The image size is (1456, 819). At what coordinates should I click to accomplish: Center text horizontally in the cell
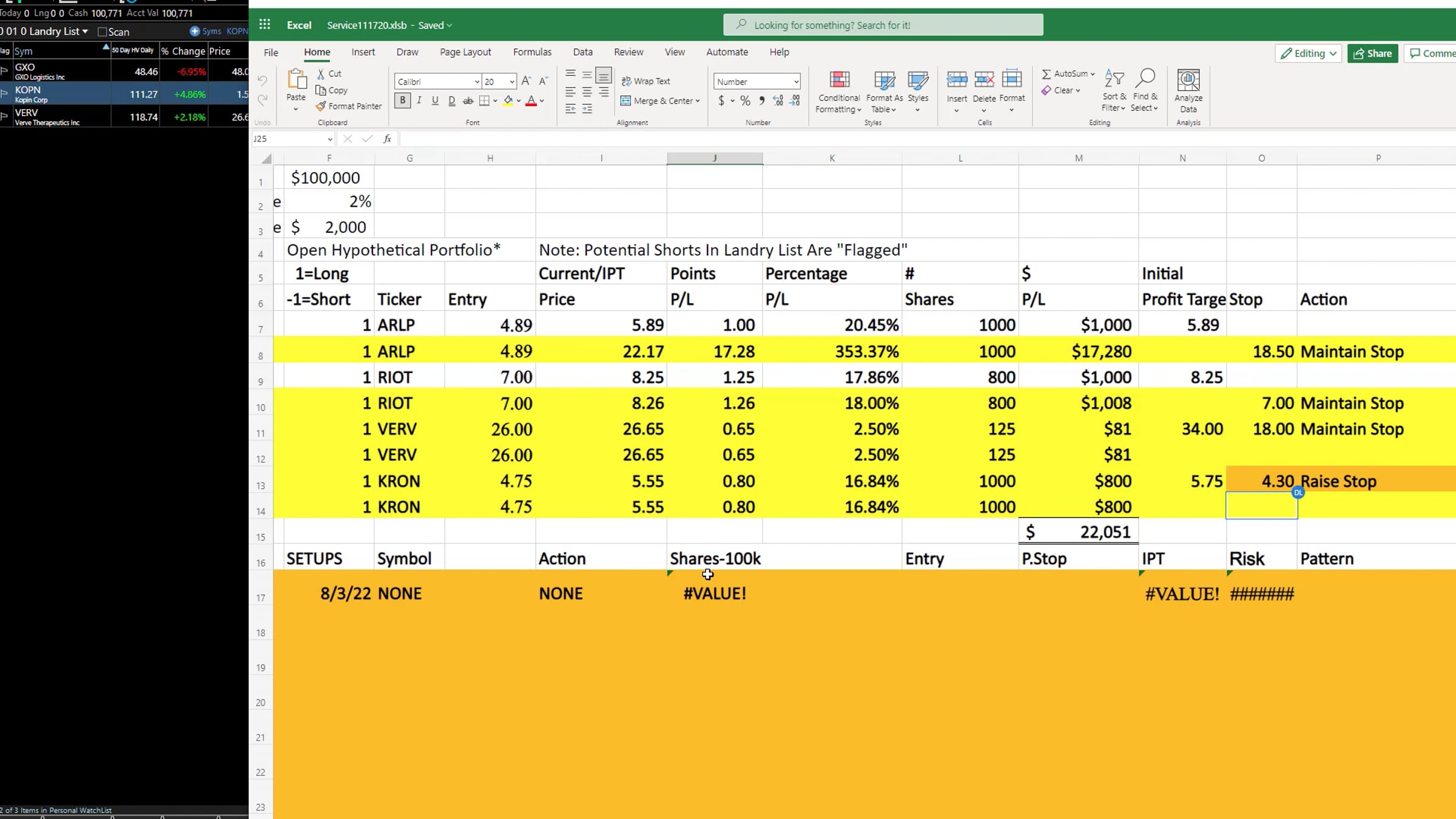(x=587, y=92)
